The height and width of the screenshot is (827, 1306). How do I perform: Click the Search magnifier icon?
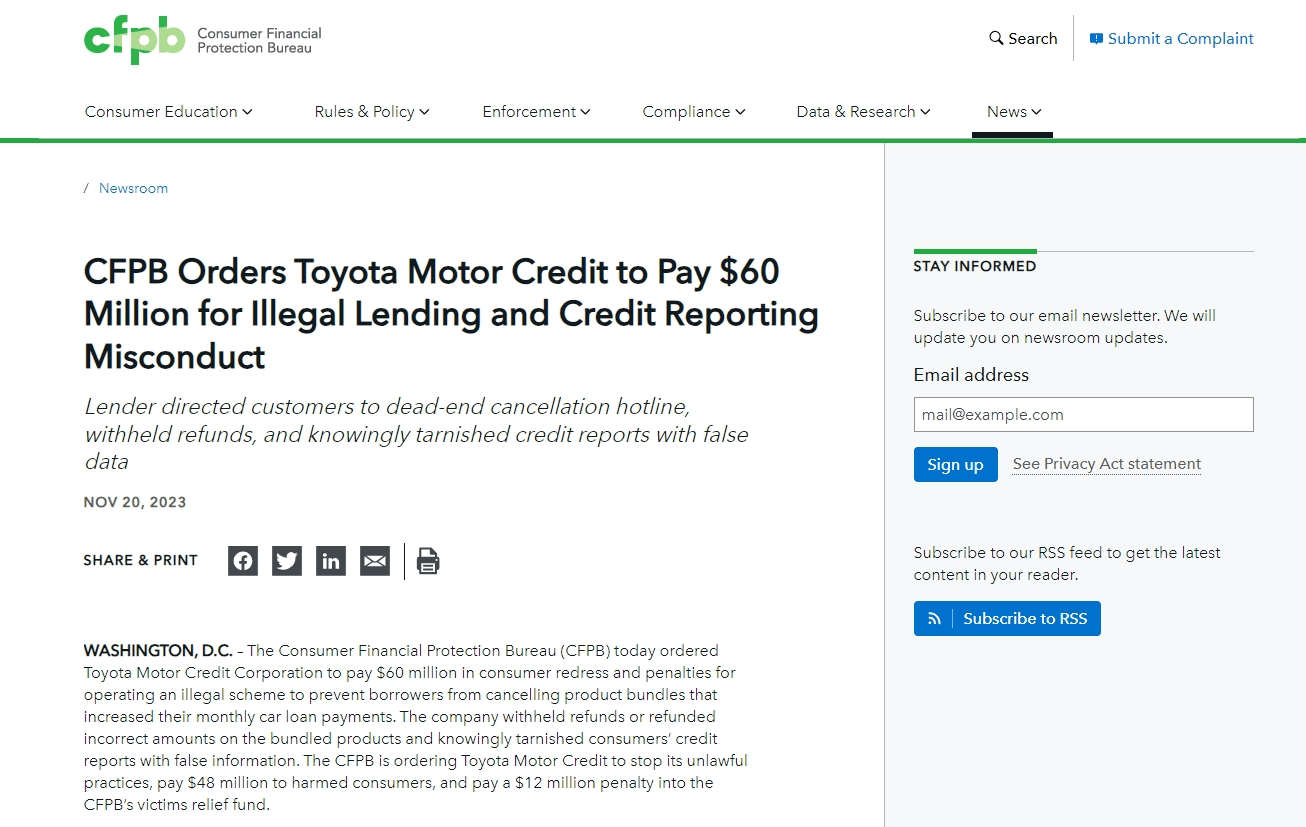(x=996, y=38)
